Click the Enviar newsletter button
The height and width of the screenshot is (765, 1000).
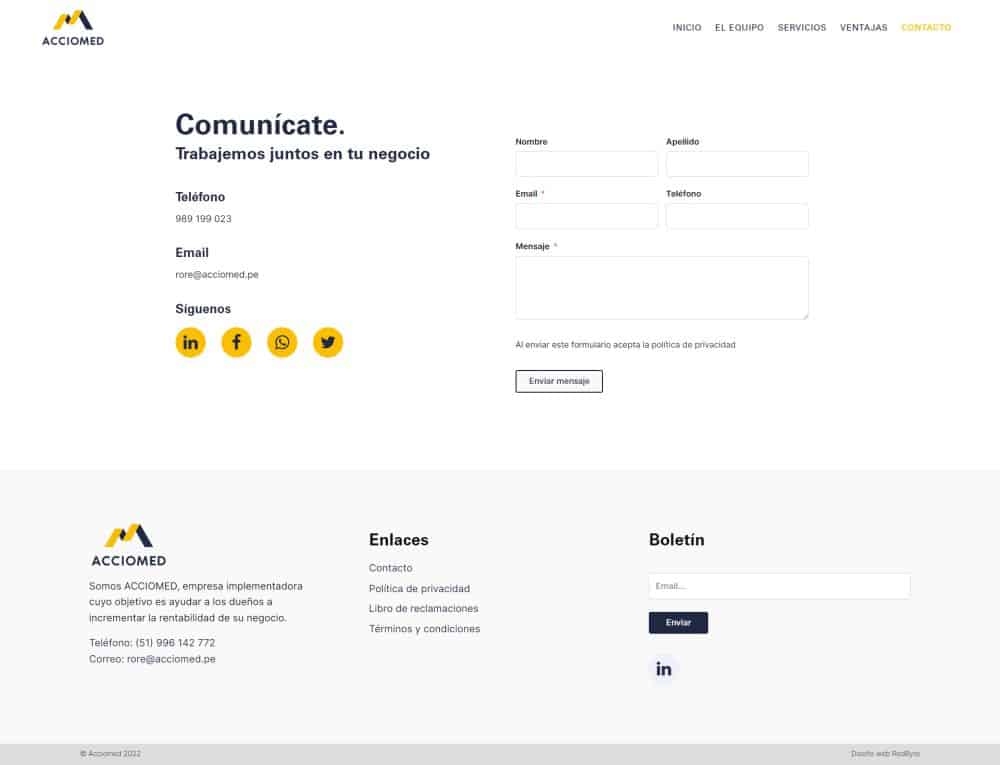678,623
